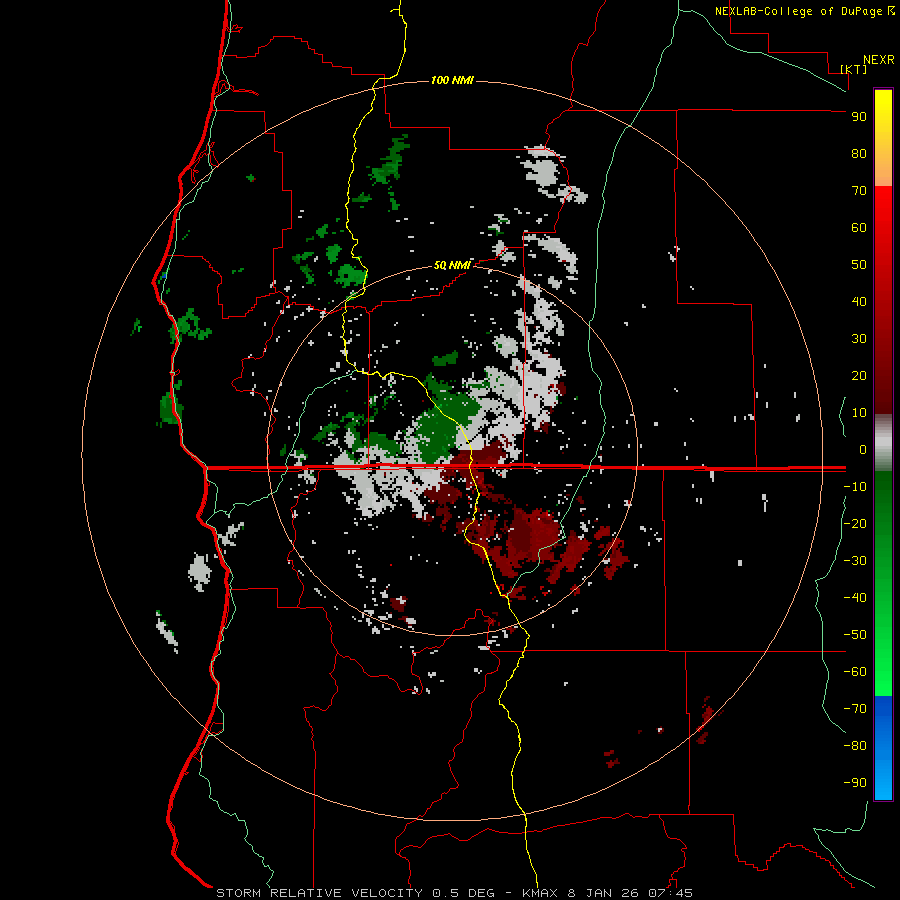Click the positive 10 scale value
The image size is (900, 900).
pyautogui.click(x=859, y=413)
